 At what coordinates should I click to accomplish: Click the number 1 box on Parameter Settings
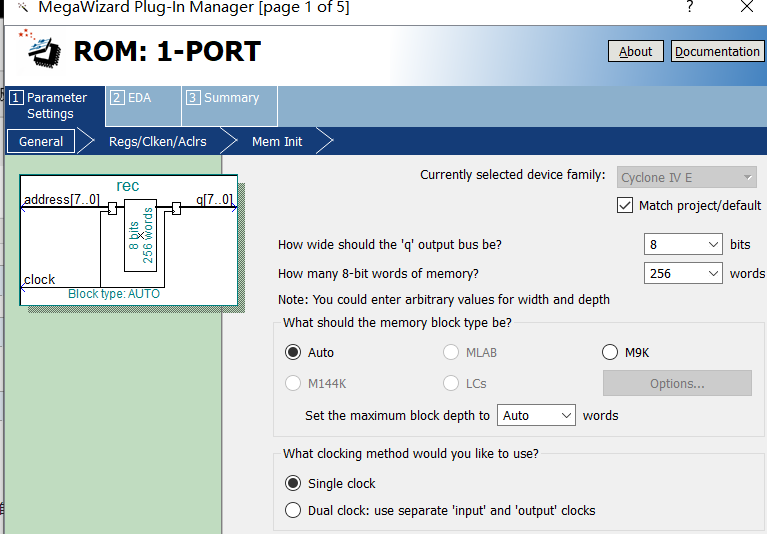(x=15, y=98)
